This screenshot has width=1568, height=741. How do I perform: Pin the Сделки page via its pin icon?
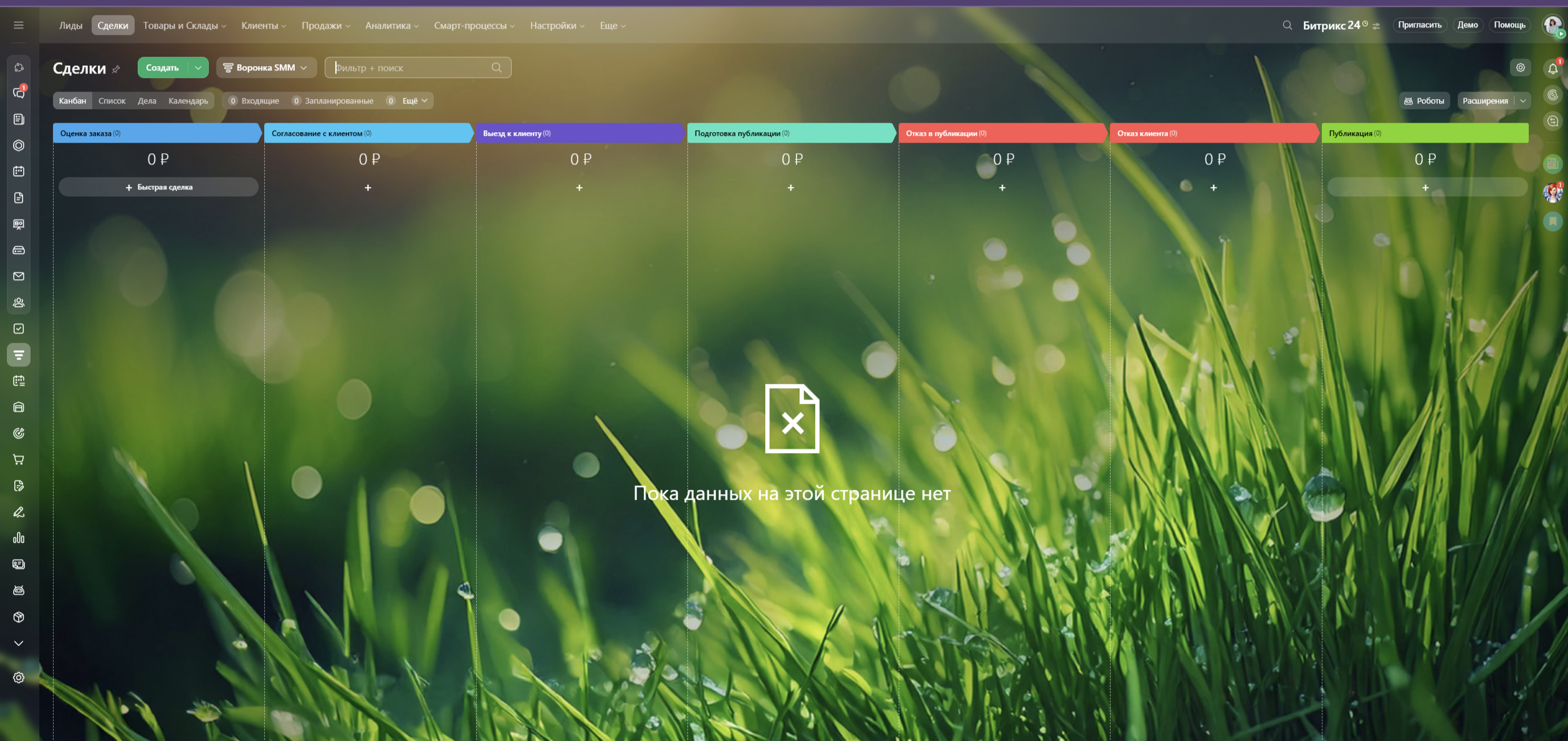coord(116,69)
